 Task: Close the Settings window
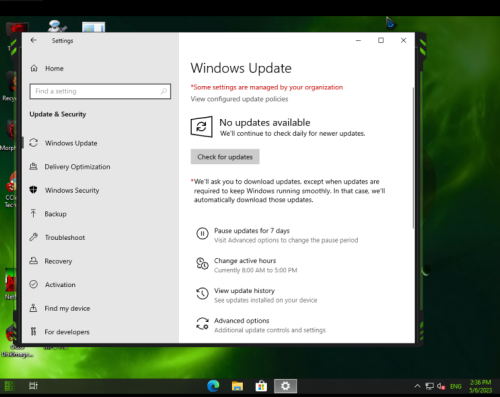click(403, 40)
